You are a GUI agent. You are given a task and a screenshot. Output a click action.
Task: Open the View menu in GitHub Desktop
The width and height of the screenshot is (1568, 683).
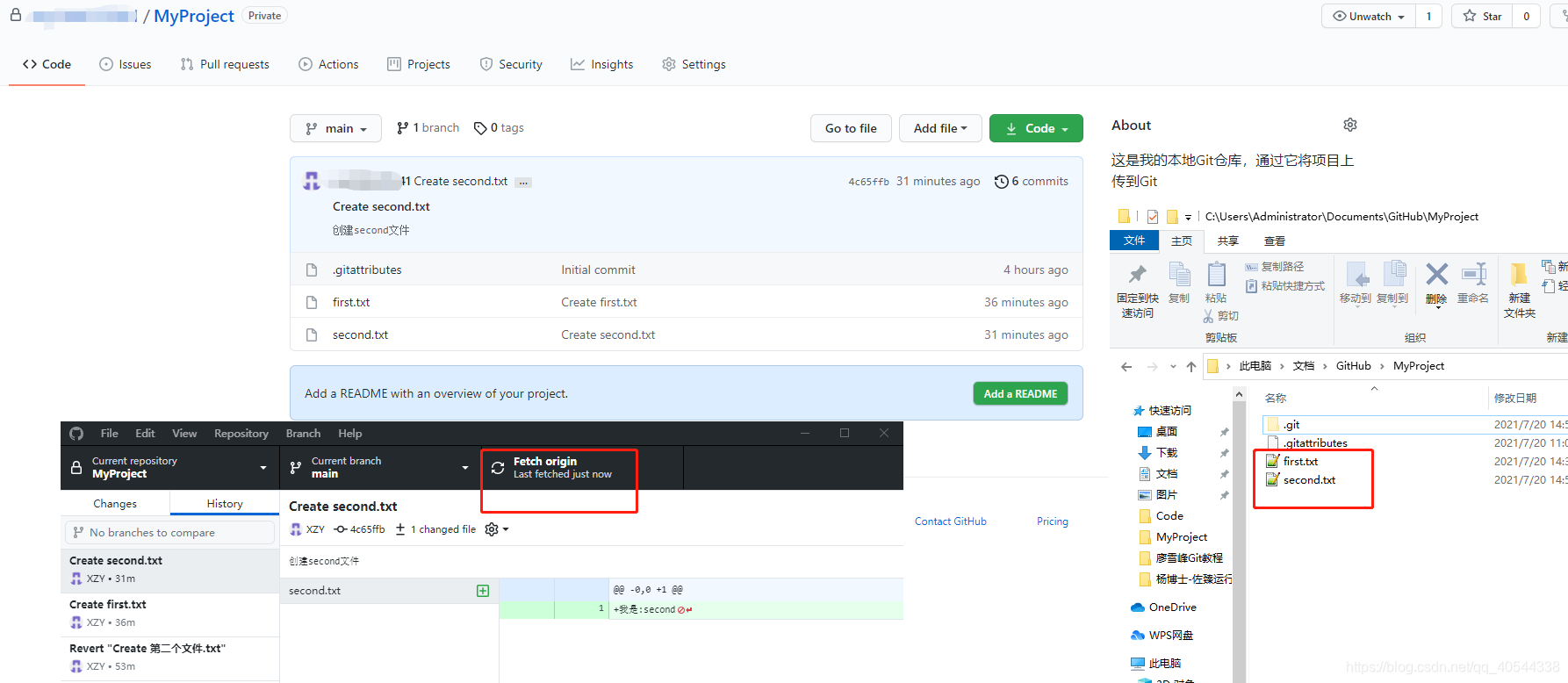click(x=184, y=434)
